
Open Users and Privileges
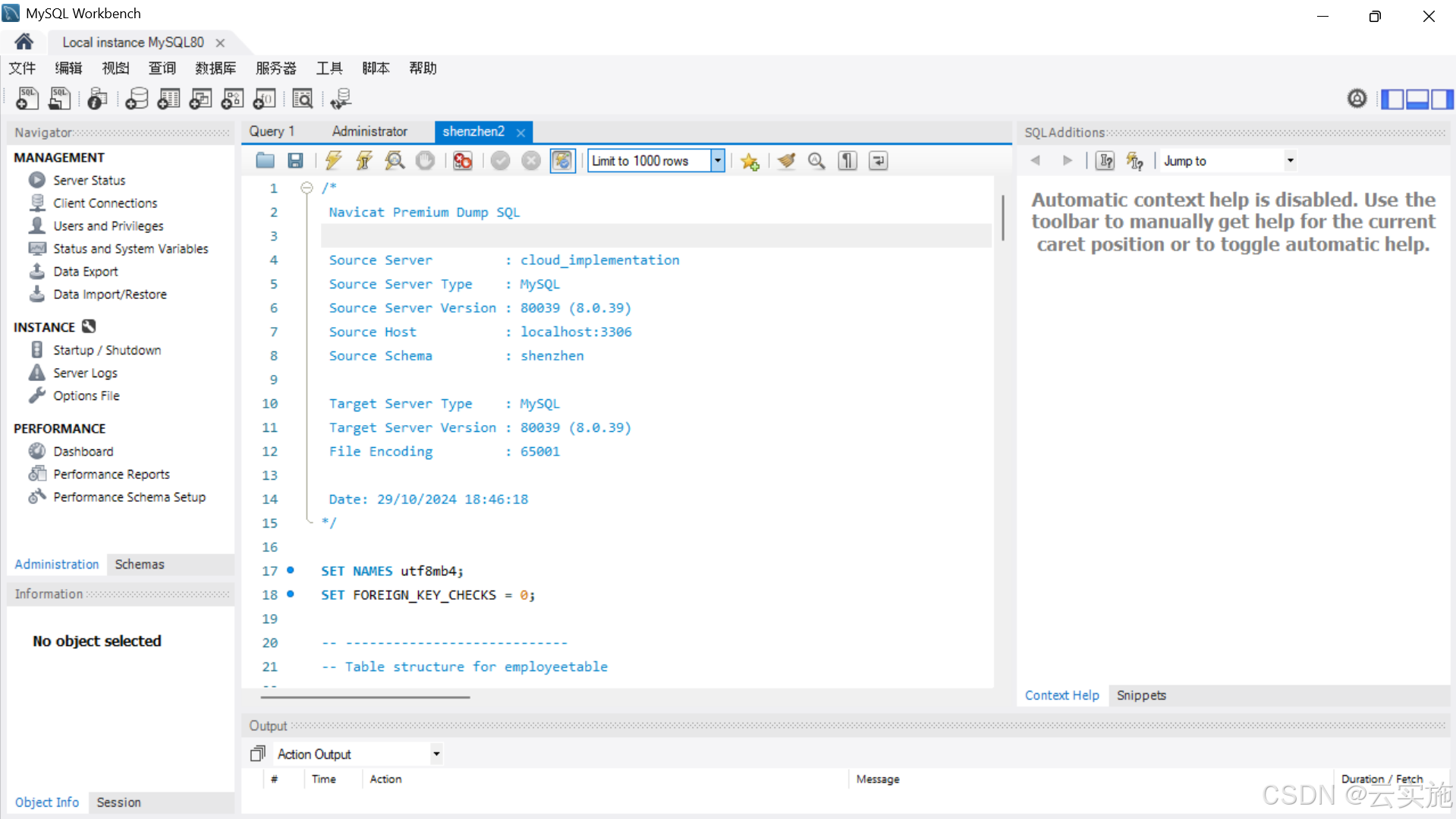(108, 225)
